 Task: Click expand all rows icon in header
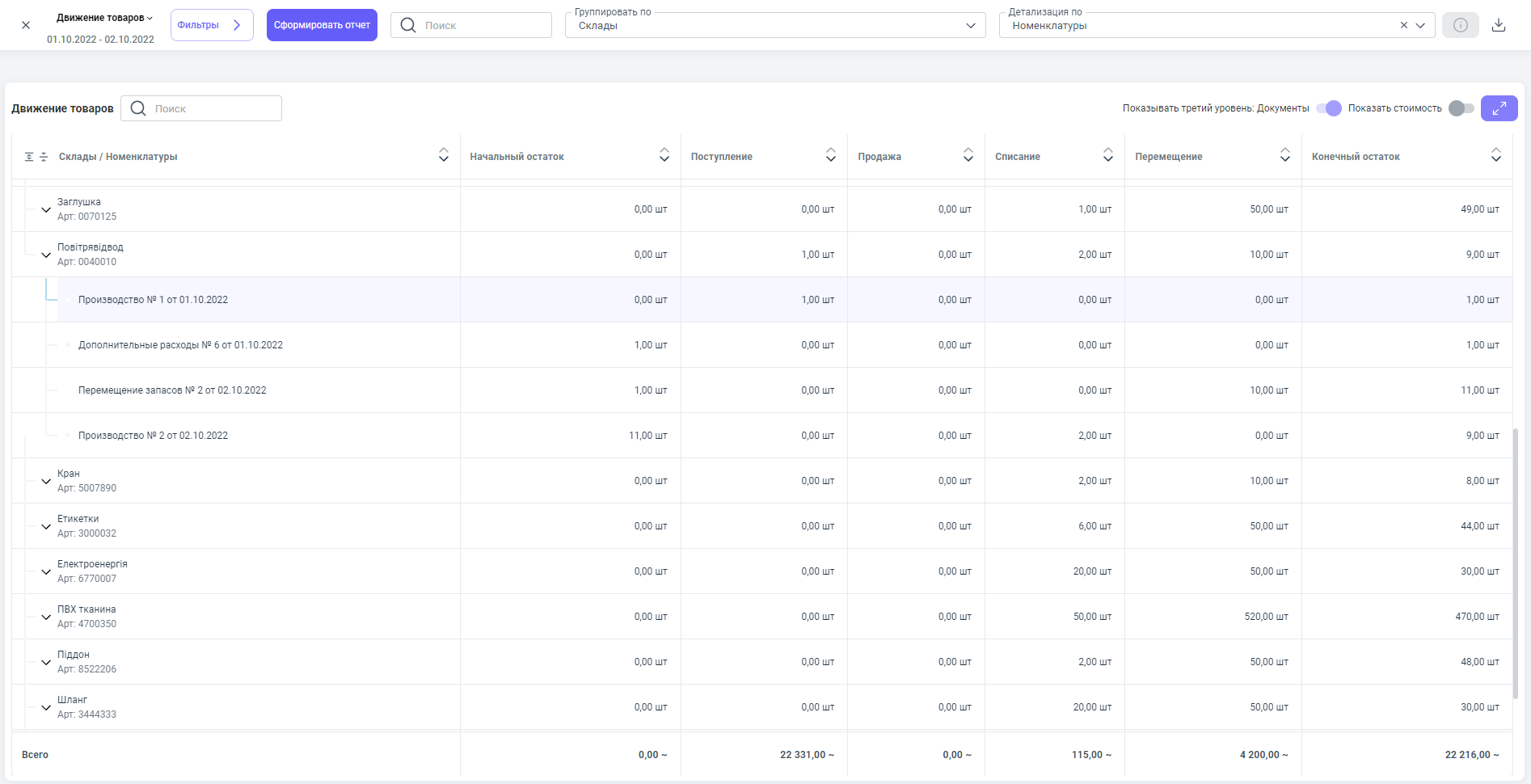tap(29, 157)
